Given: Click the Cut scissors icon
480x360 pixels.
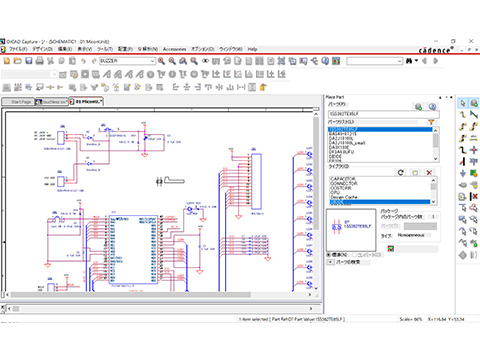Looking at the screenshot, I should coord(51,61).
